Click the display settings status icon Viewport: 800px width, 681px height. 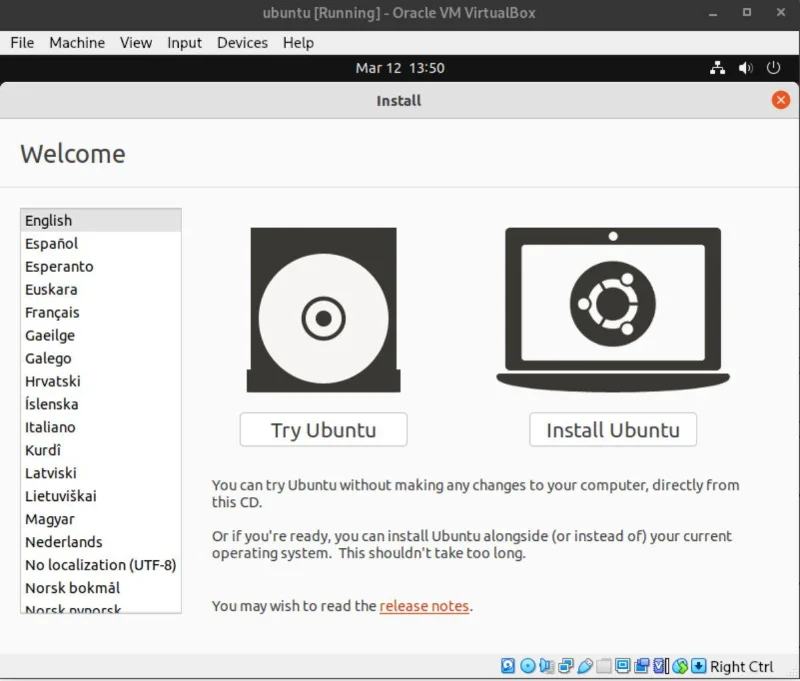coord(622,666)
